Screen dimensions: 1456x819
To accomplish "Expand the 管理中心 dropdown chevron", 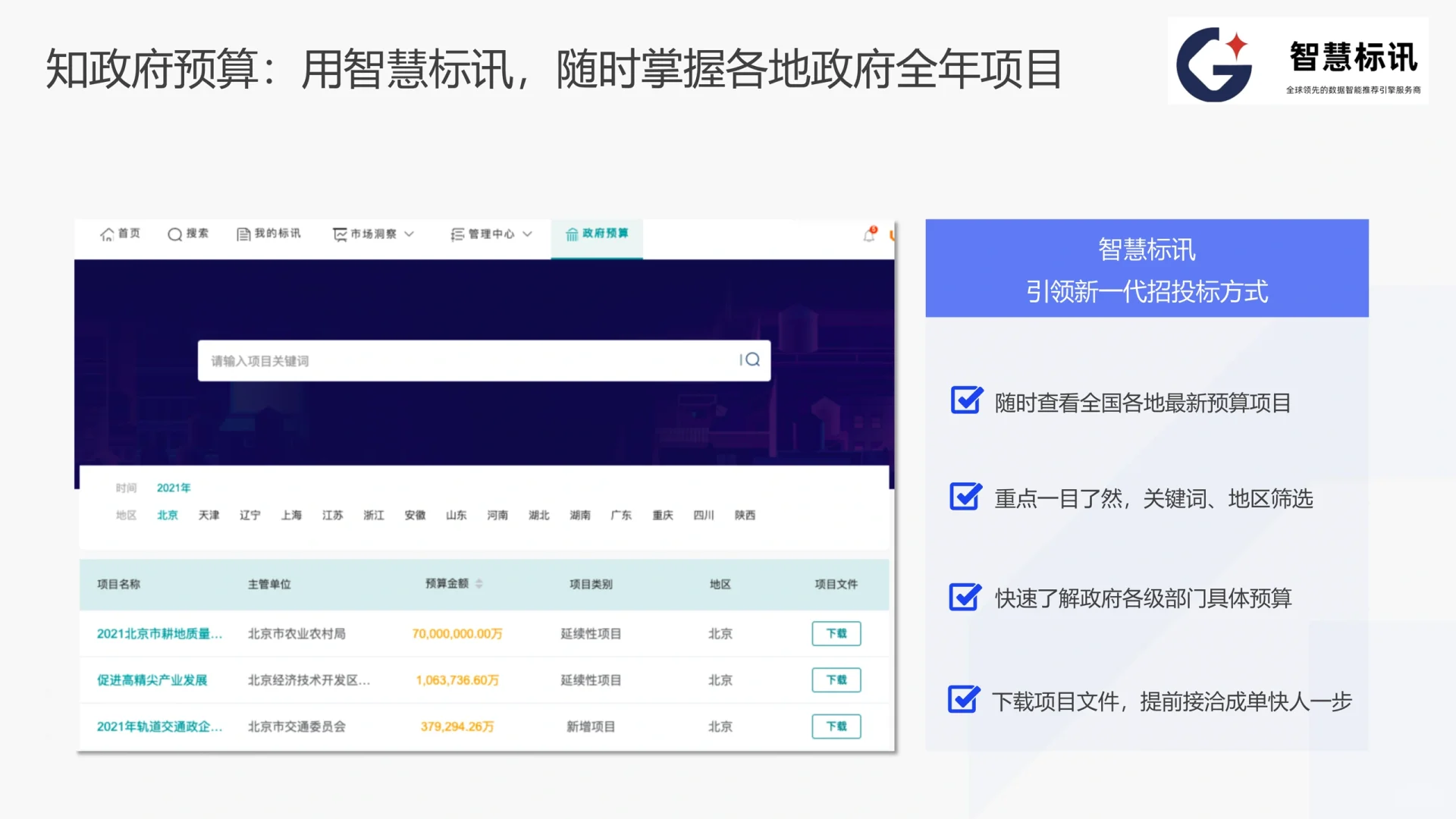I will (x=528, y=234).
